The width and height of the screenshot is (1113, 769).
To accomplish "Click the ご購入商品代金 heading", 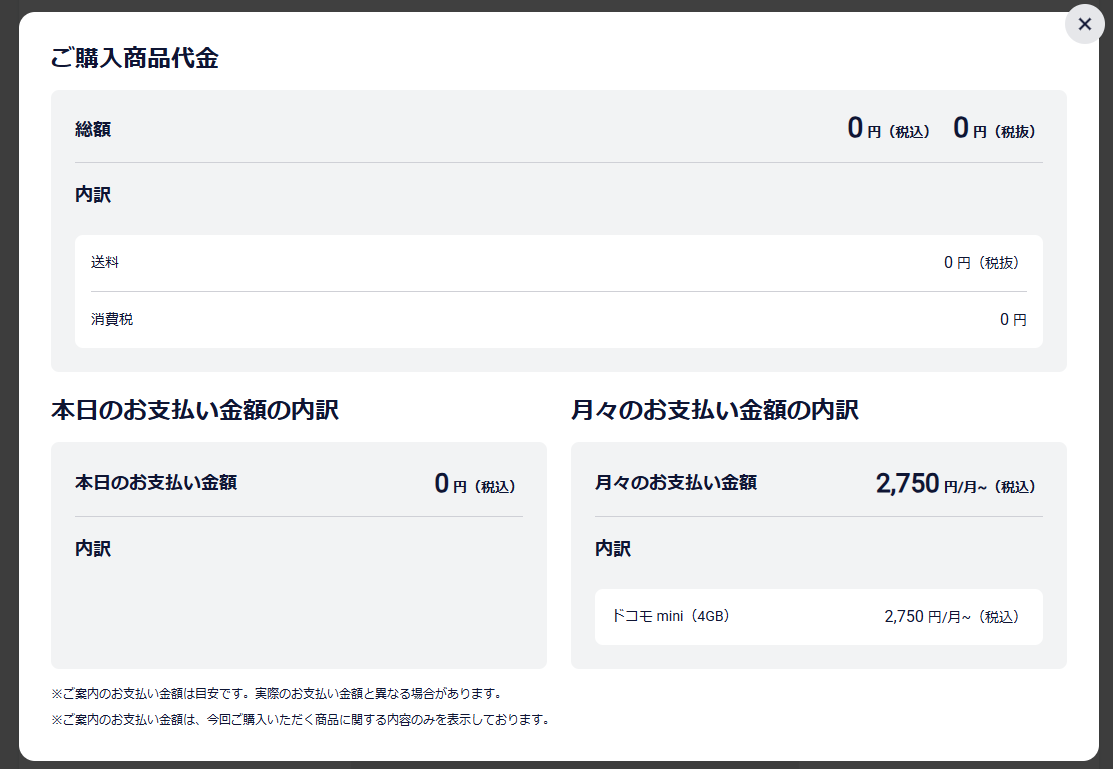I will (x=134, y=58).
